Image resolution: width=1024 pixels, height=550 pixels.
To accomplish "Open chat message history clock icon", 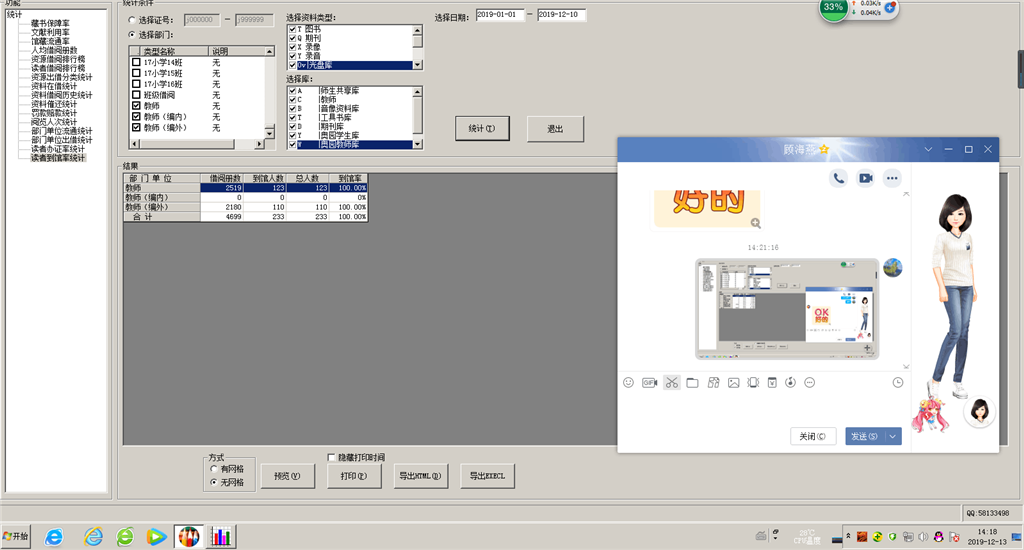I will click(898, 383).
